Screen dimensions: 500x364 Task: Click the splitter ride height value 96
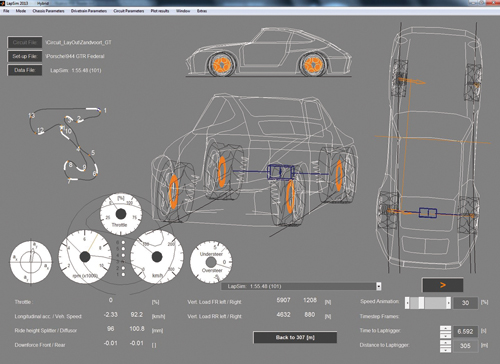click(x=110, y=329)
